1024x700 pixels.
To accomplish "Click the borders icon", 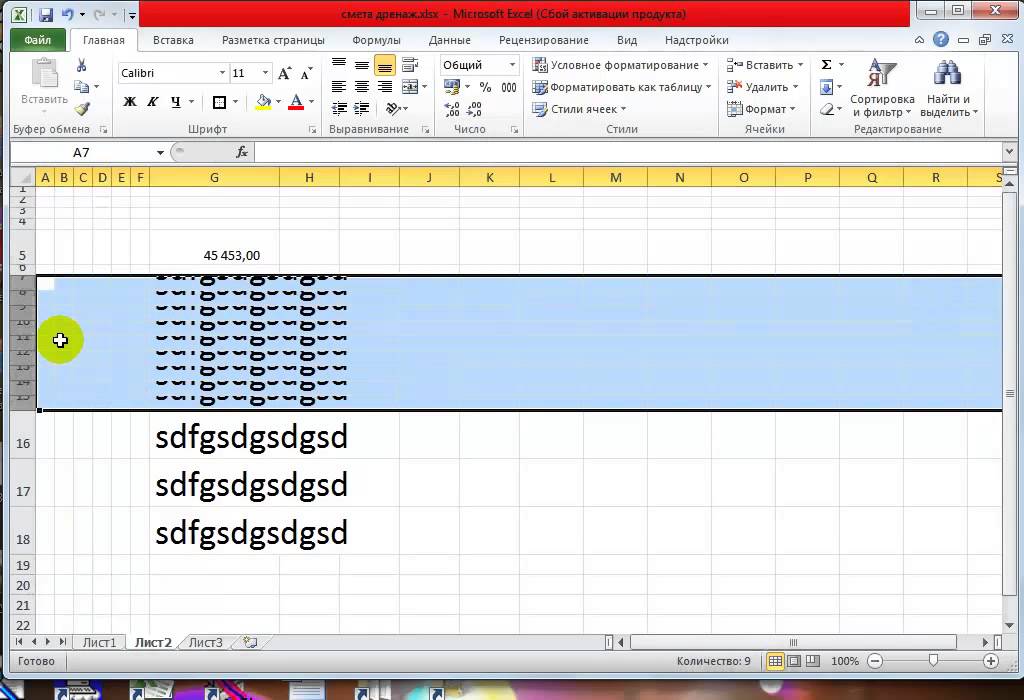I will point(219,102).
